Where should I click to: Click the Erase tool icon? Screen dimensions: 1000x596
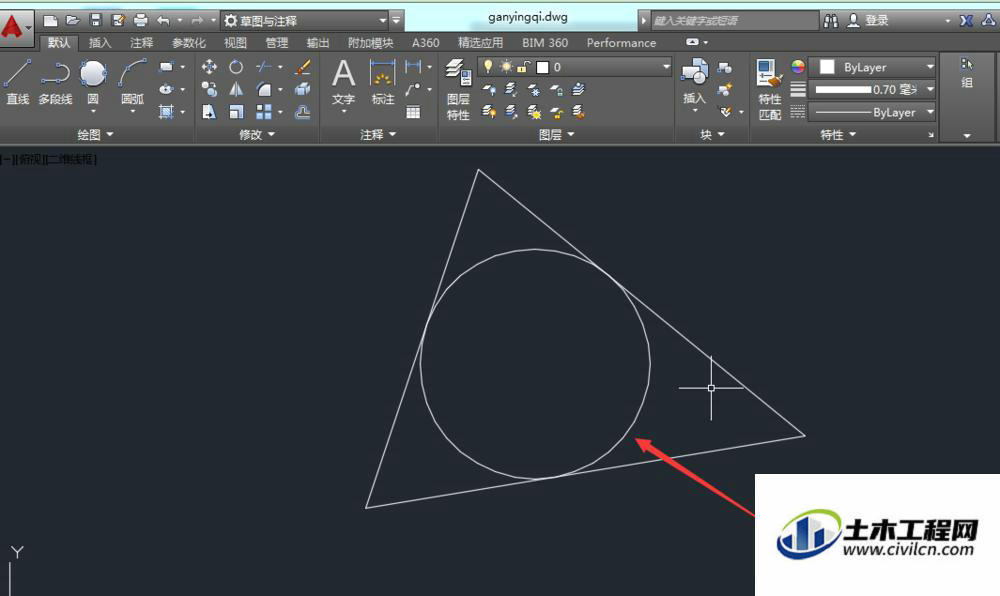tap(303, 67)
